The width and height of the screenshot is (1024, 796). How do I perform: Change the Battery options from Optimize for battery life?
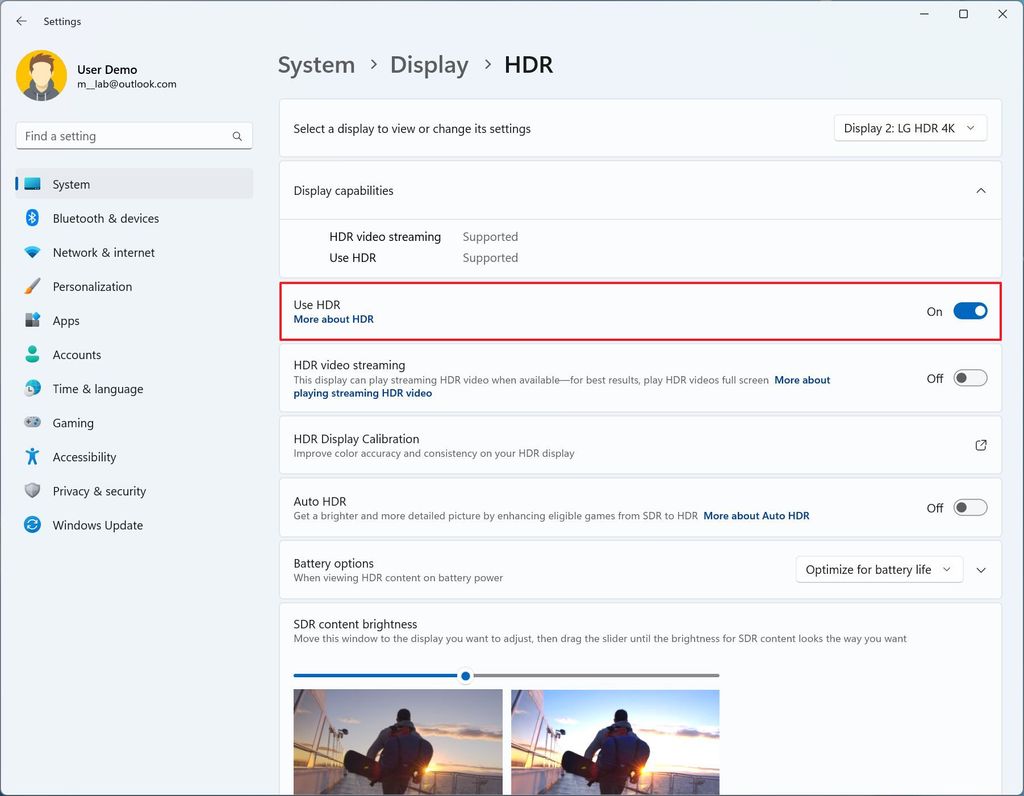click(x=878, y=568)
